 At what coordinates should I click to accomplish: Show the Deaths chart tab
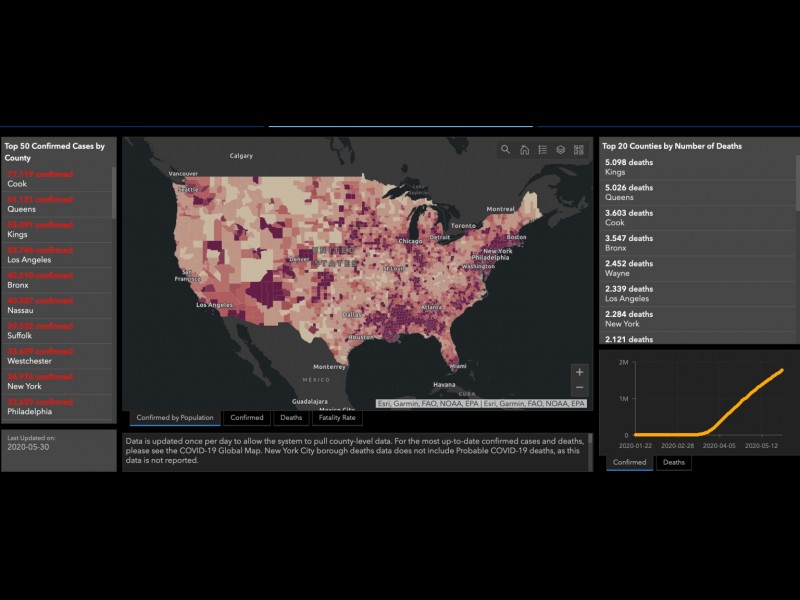tap(674, 462)
